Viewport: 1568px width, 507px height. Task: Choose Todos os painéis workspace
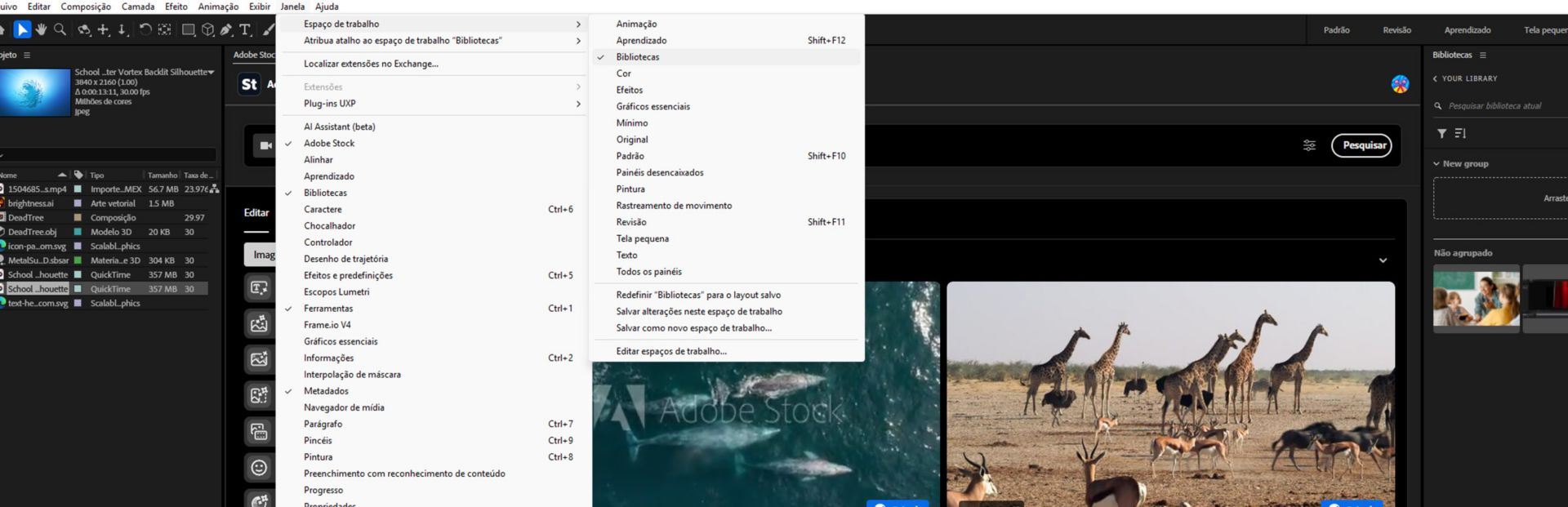coord(726,272)
